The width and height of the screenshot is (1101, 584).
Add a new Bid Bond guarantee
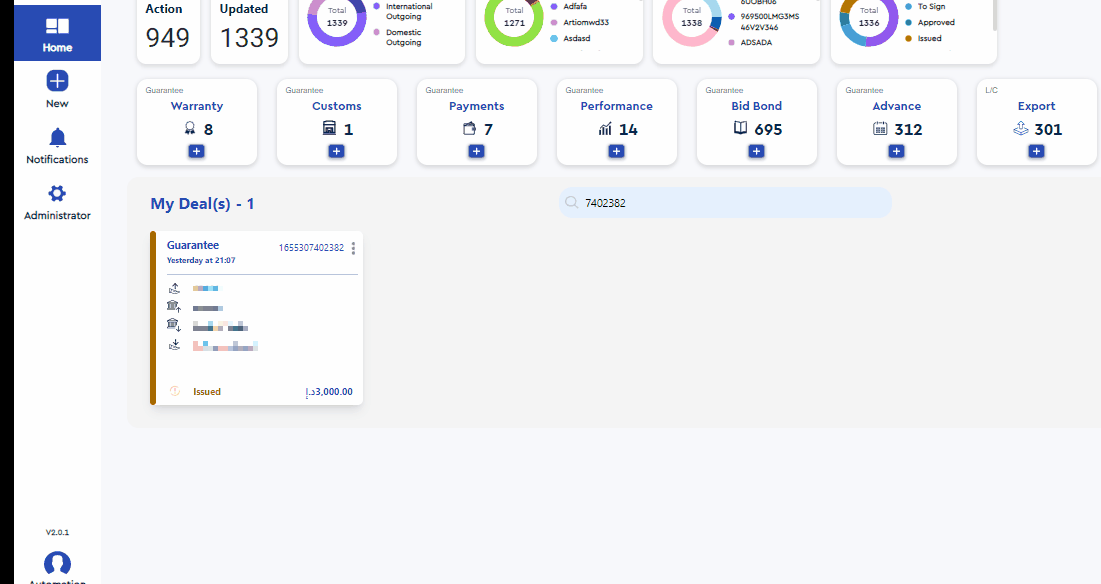pyautogui.click(x=756, y=151)
